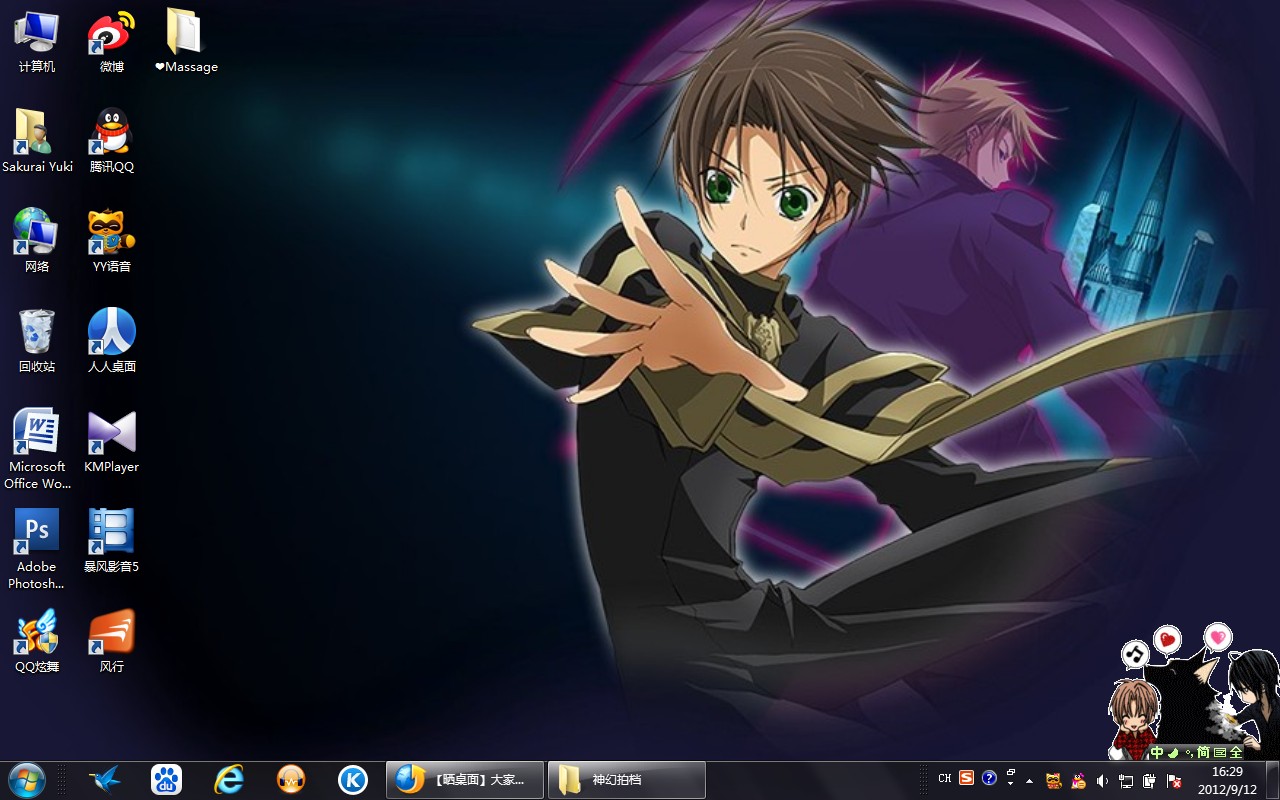Click the CH input language indicator
Screen dimensions: 1280x800
tap(945, 778)
